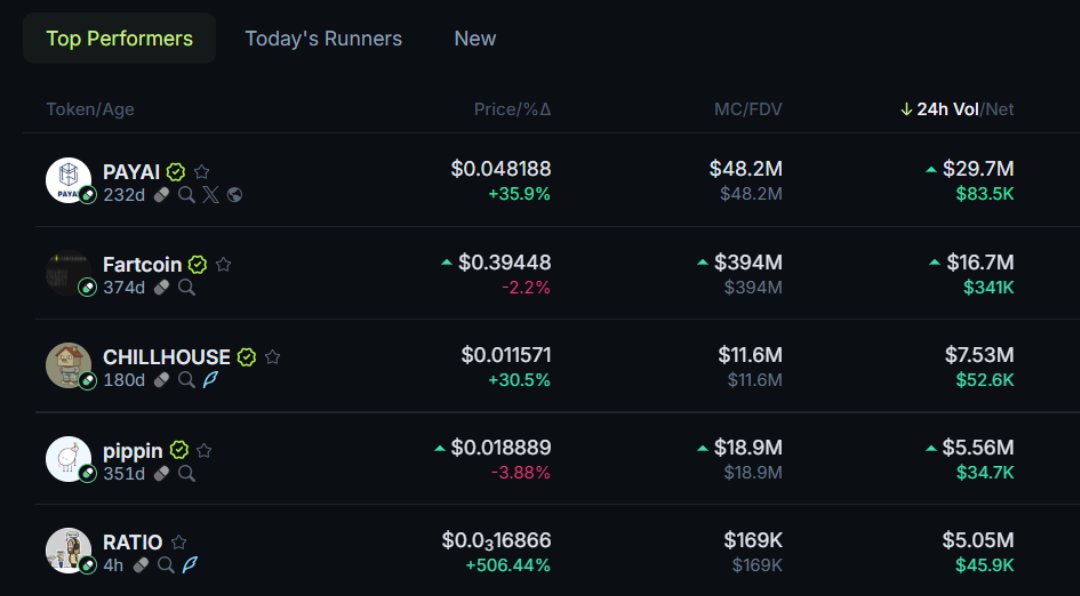Click the CHILLHOUSE token avatar image
The width and height of the screenshot is (1080, 596).
68,365
